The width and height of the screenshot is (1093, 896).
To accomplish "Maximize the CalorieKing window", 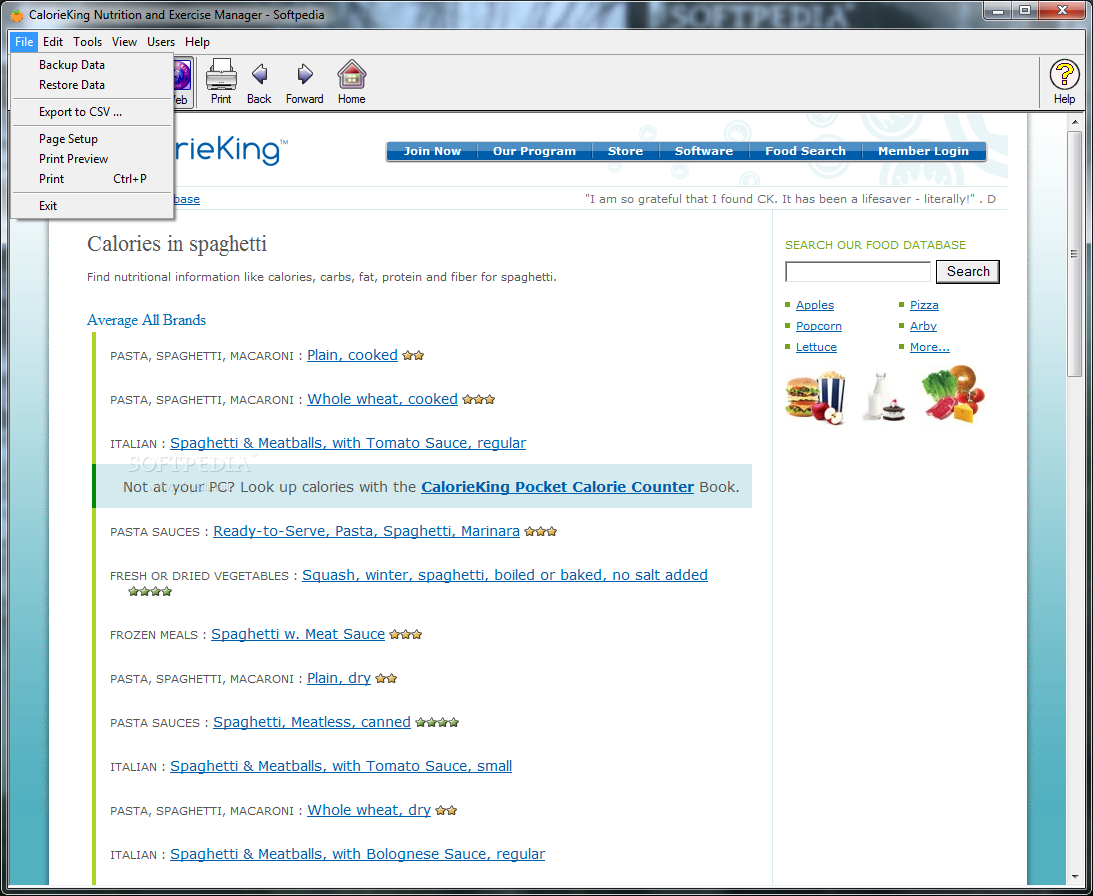I will click(1025, 10).
